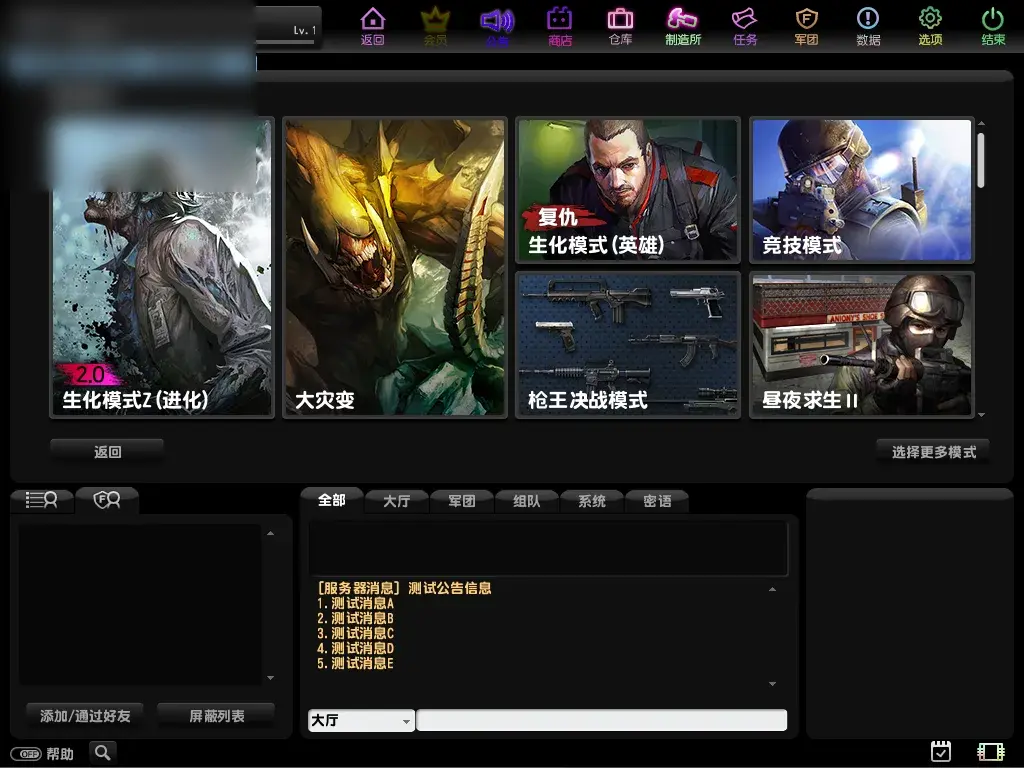Switch to the 系统 chat tab
The width and height of the screenshot is (1024, 768).
(x=591, y=500)
